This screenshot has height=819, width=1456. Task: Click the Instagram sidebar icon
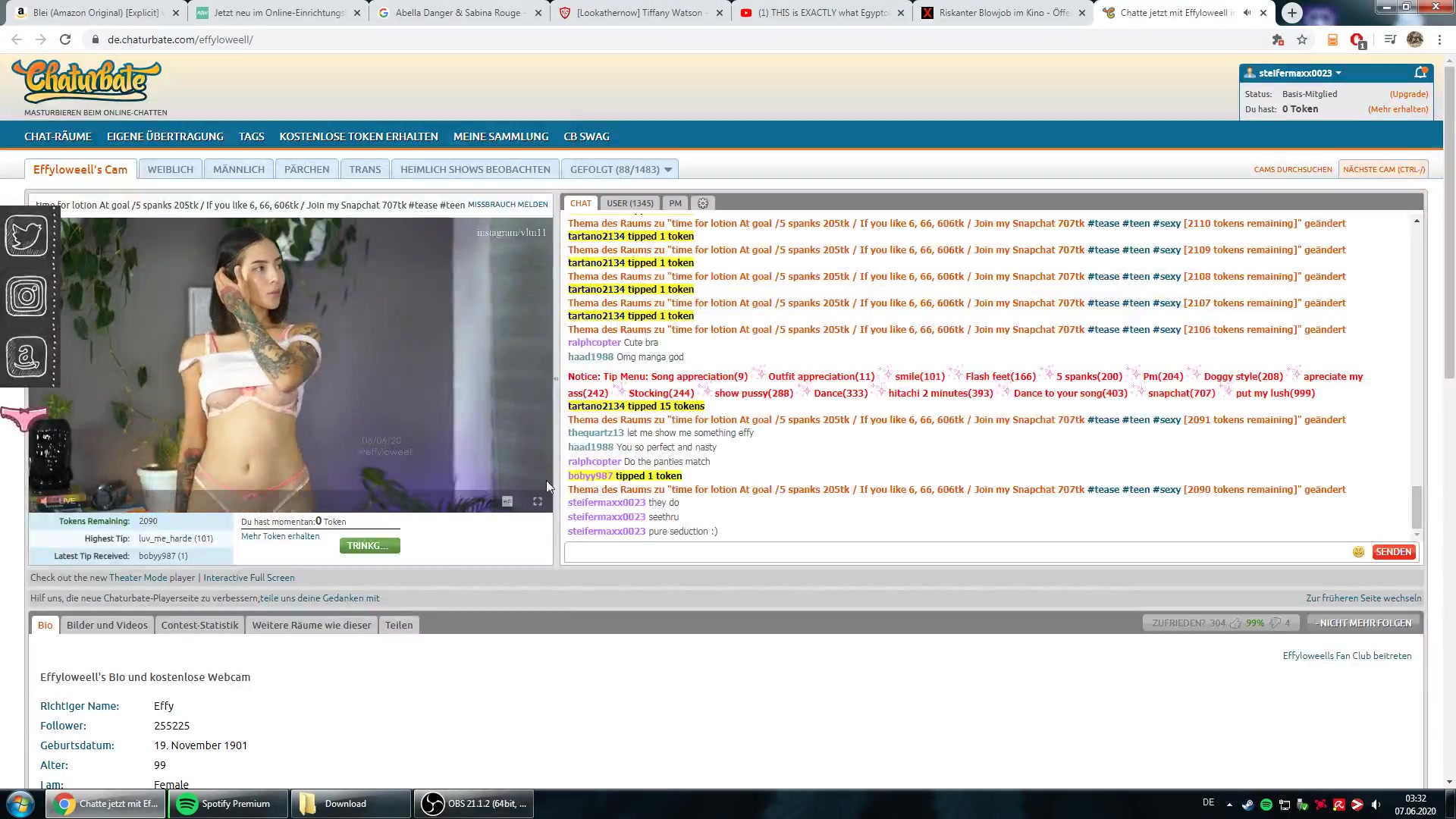click(x=27, y=296)
